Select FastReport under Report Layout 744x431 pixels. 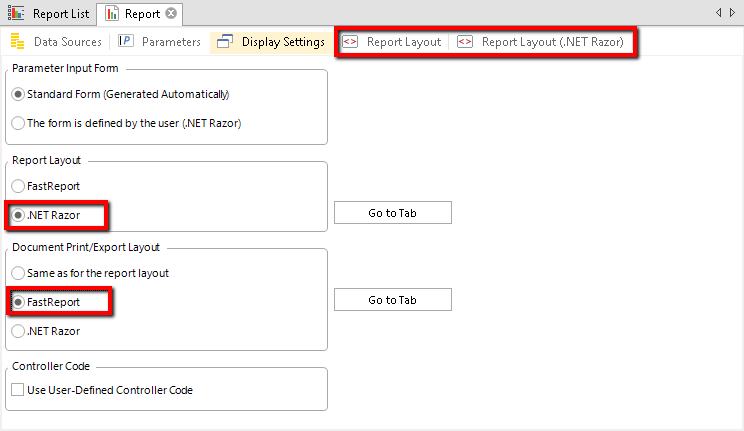[x=18, y=186]
